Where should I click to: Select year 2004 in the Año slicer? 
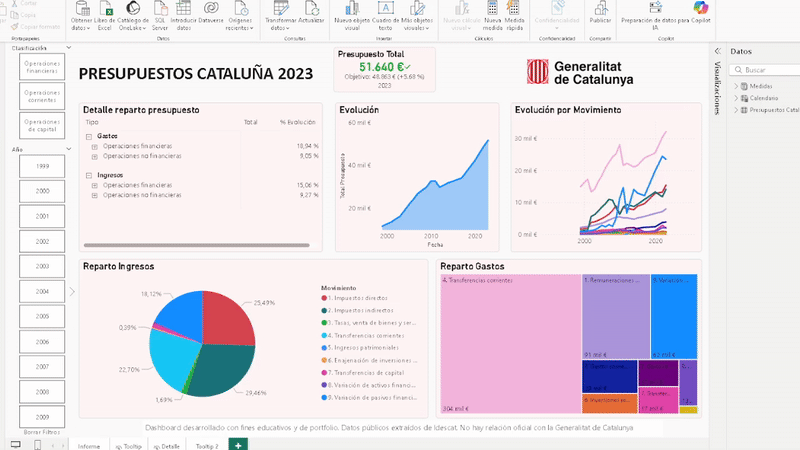tap(42, 292)
